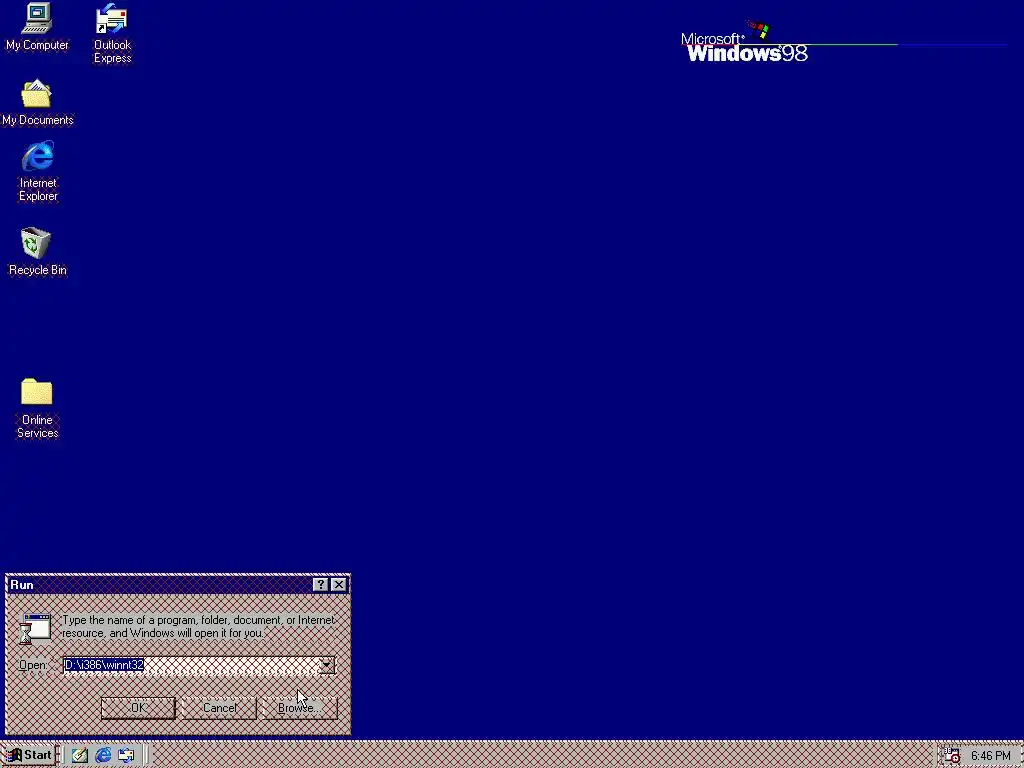Screen dimensions: 1024x768
Task: Click the Run dialog help question-mark button
Action: [x=320, y=584]
